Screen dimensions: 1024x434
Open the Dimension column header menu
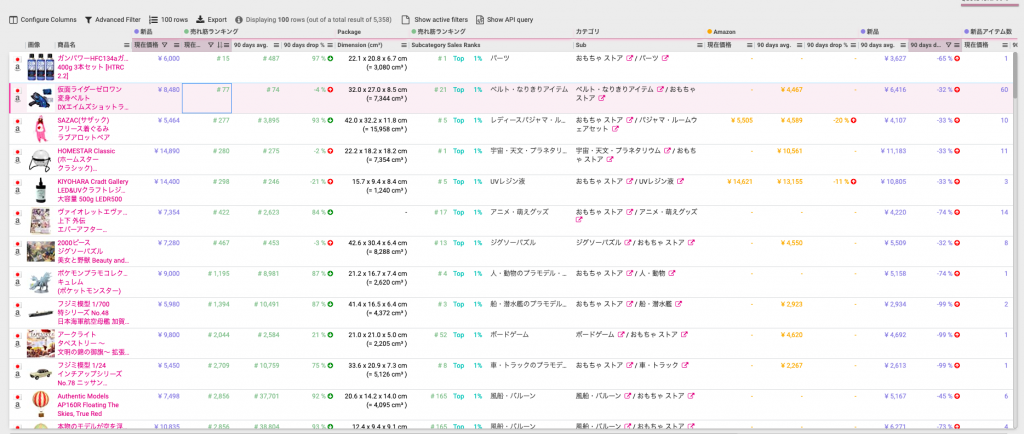coord(404,45)
